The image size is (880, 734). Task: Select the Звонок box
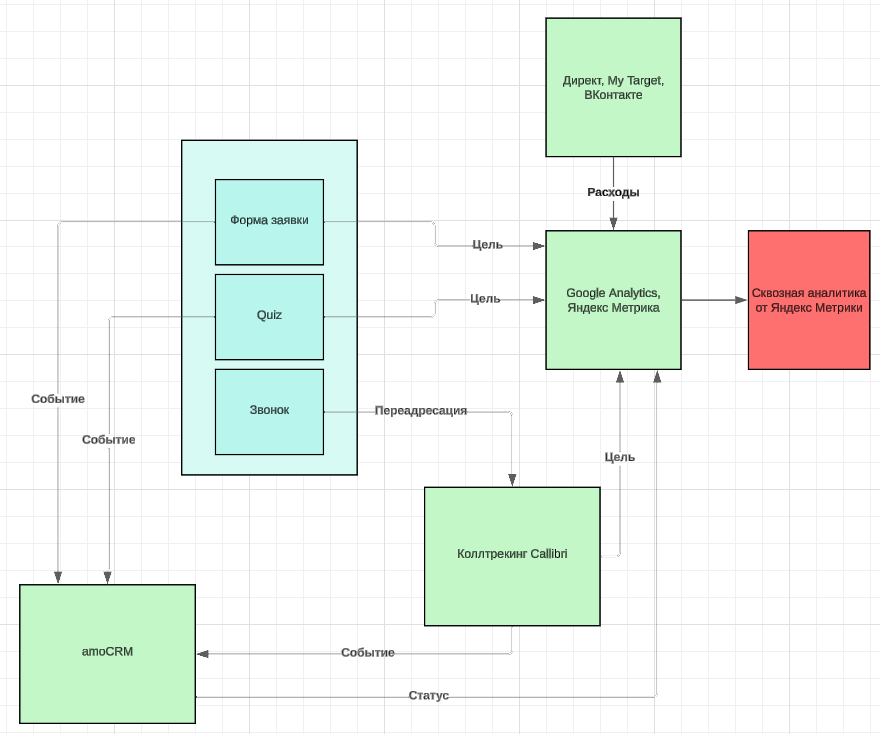tap(269, 411)
